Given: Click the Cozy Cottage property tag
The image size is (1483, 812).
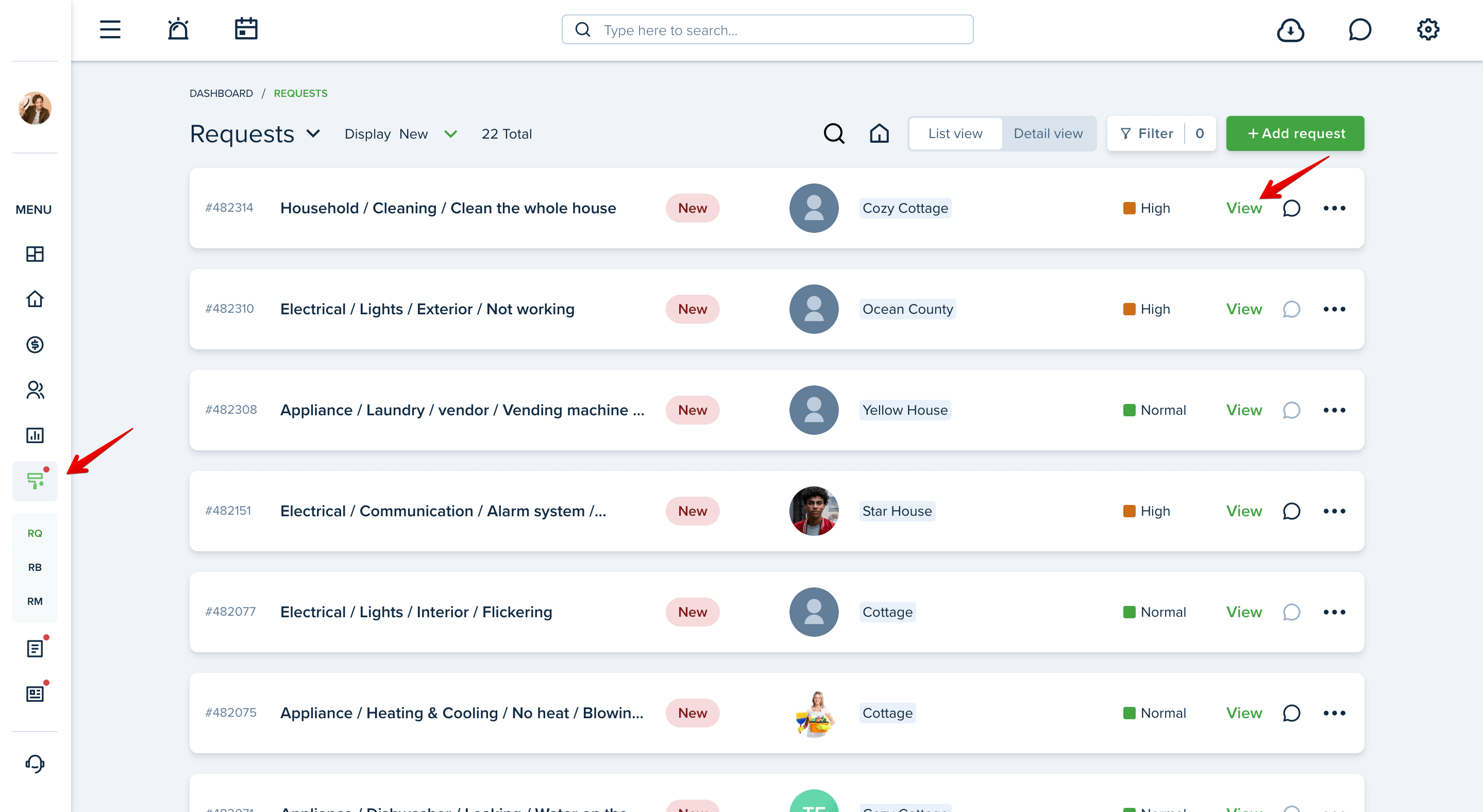Looking at the screenshot, I should [905, 208].
